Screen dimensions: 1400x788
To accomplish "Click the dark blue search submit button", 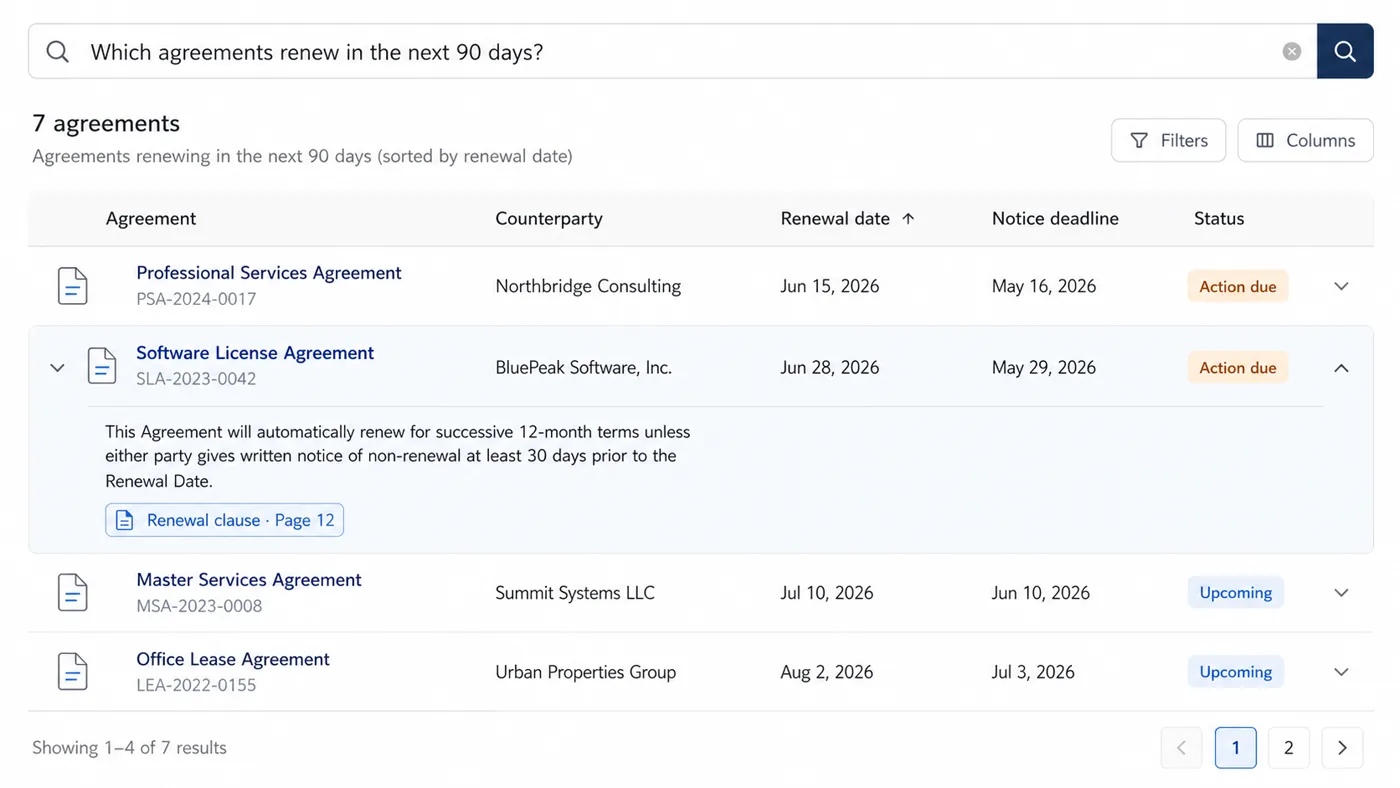I will pyautogui.click(x=1345, y=51).
